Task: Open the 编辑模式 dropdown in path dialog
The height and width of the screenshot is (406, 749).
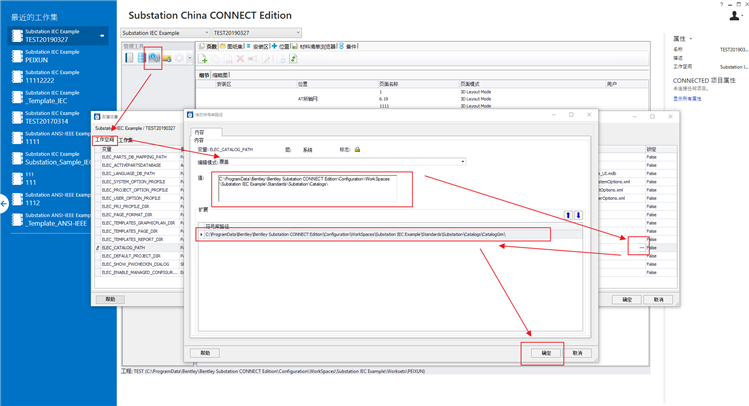Action: [x=342, y=162]
